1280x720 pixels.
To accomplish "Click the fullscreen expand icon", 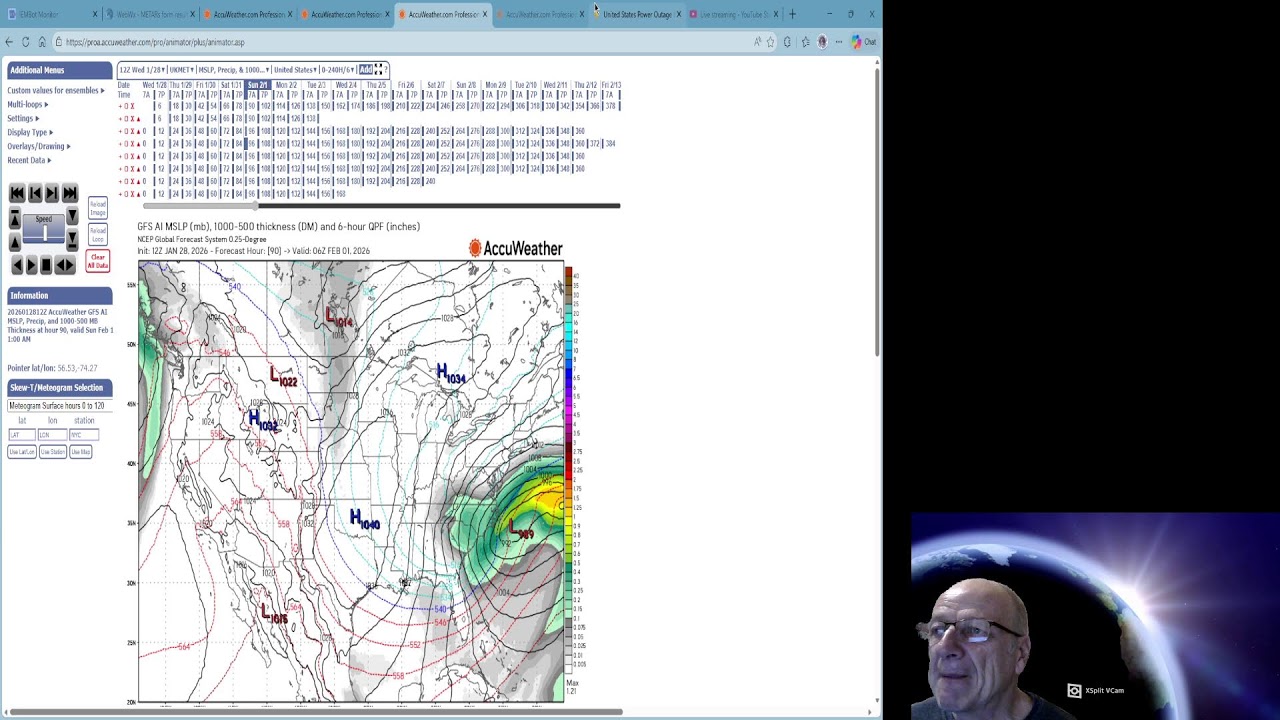I will coord(378,70).
